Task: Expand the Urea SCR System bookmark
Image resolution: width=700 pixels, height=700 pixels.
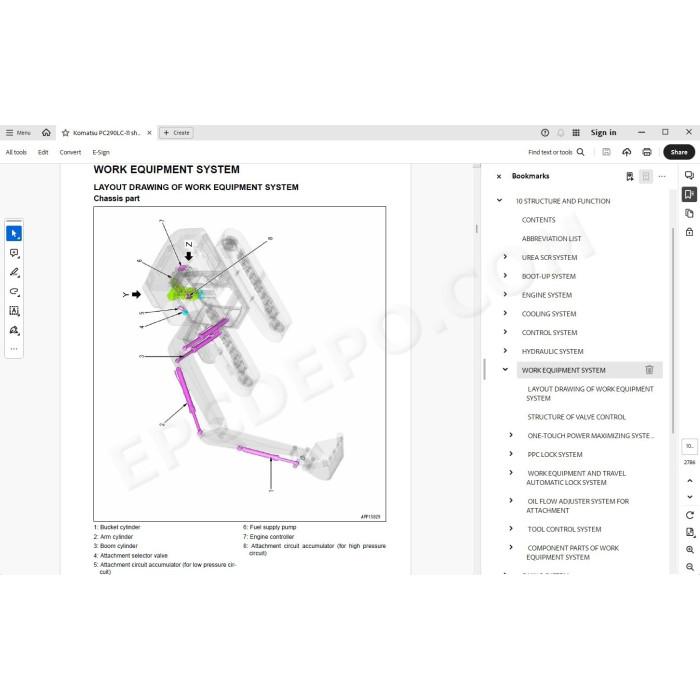Action: click(505, 257)
